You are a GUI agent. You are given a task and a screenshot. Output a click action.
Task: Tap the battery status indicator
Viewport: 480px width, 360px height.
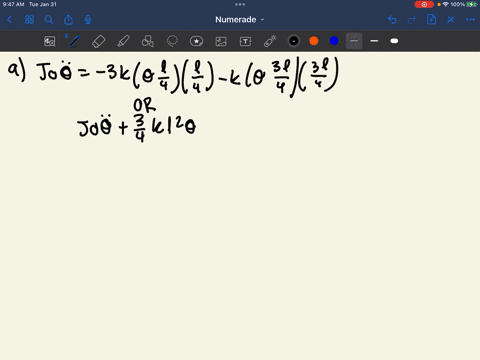pyautogui.click(x=472, y=4)
